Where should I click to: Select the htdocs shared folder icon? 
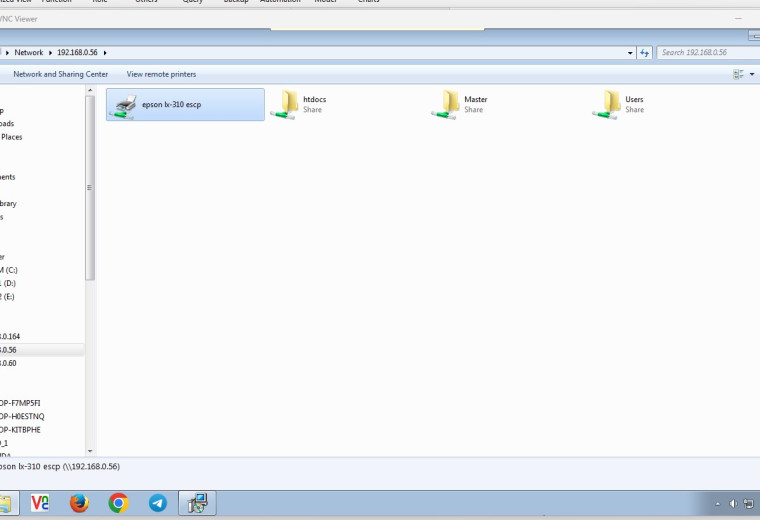point(284,105)
